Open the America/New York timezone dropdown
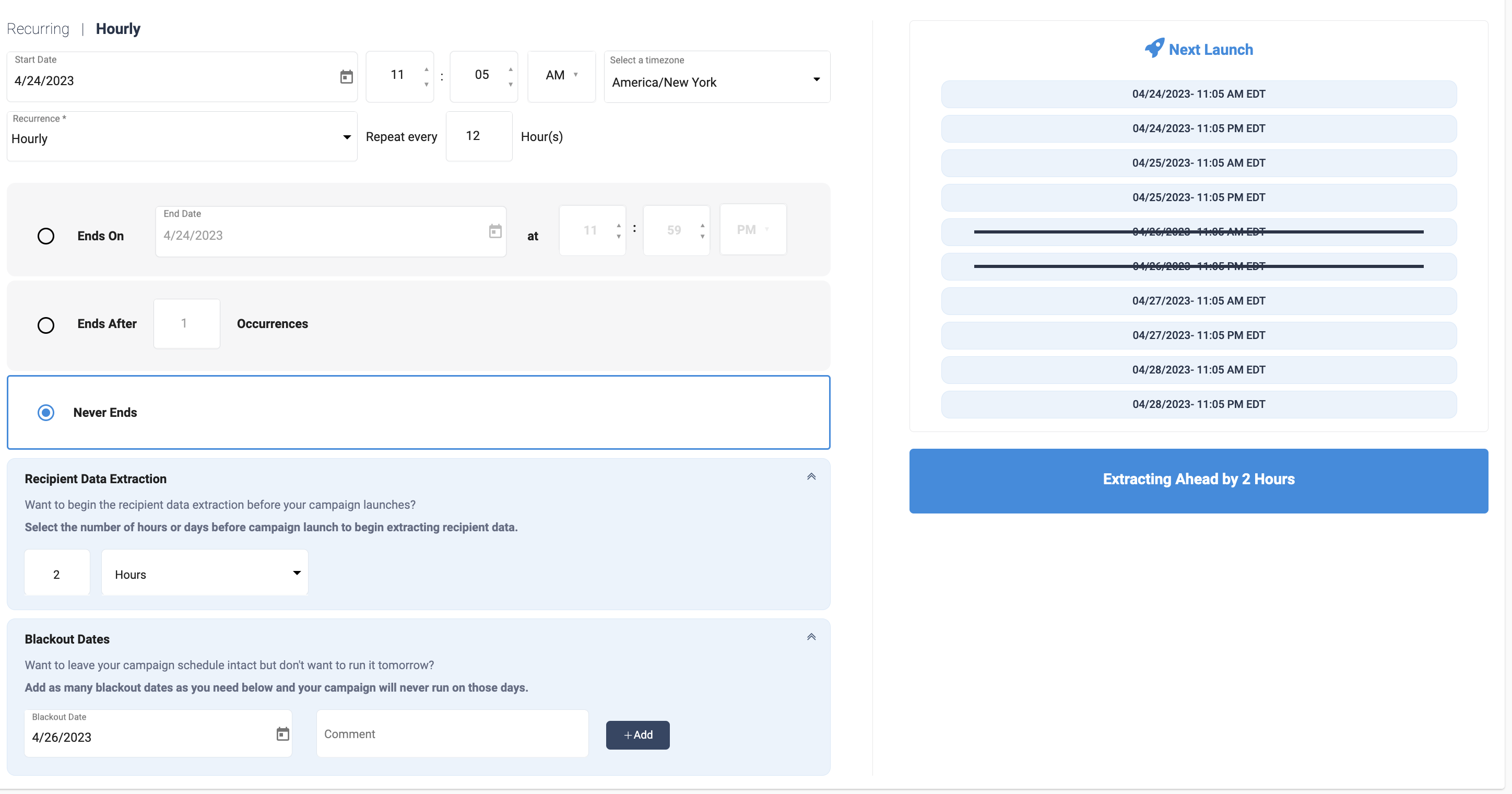 coord(717,77)
